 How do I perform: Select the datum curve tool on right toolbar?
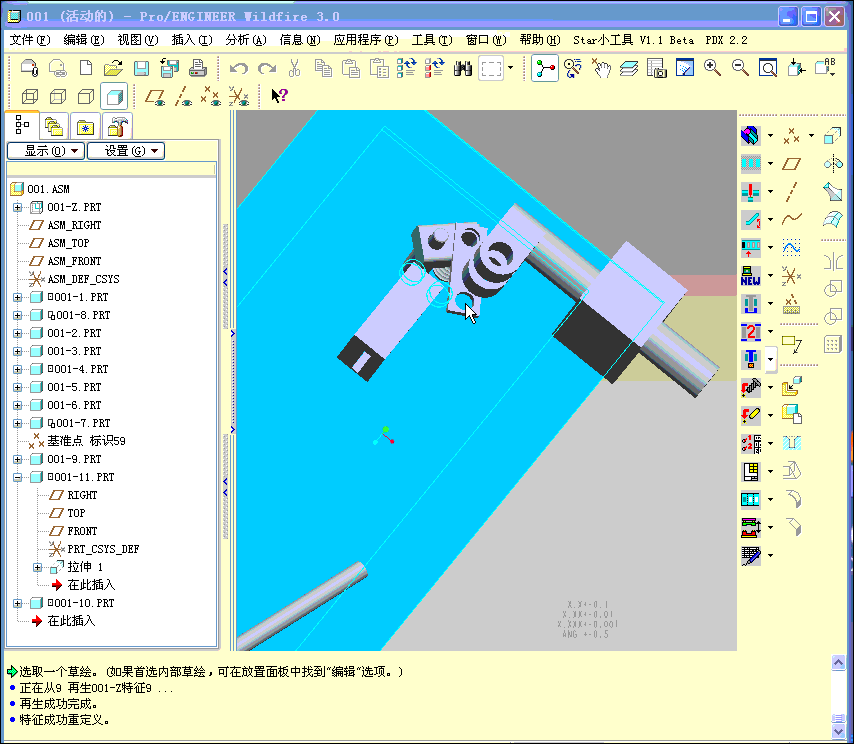tap(791, 219)
